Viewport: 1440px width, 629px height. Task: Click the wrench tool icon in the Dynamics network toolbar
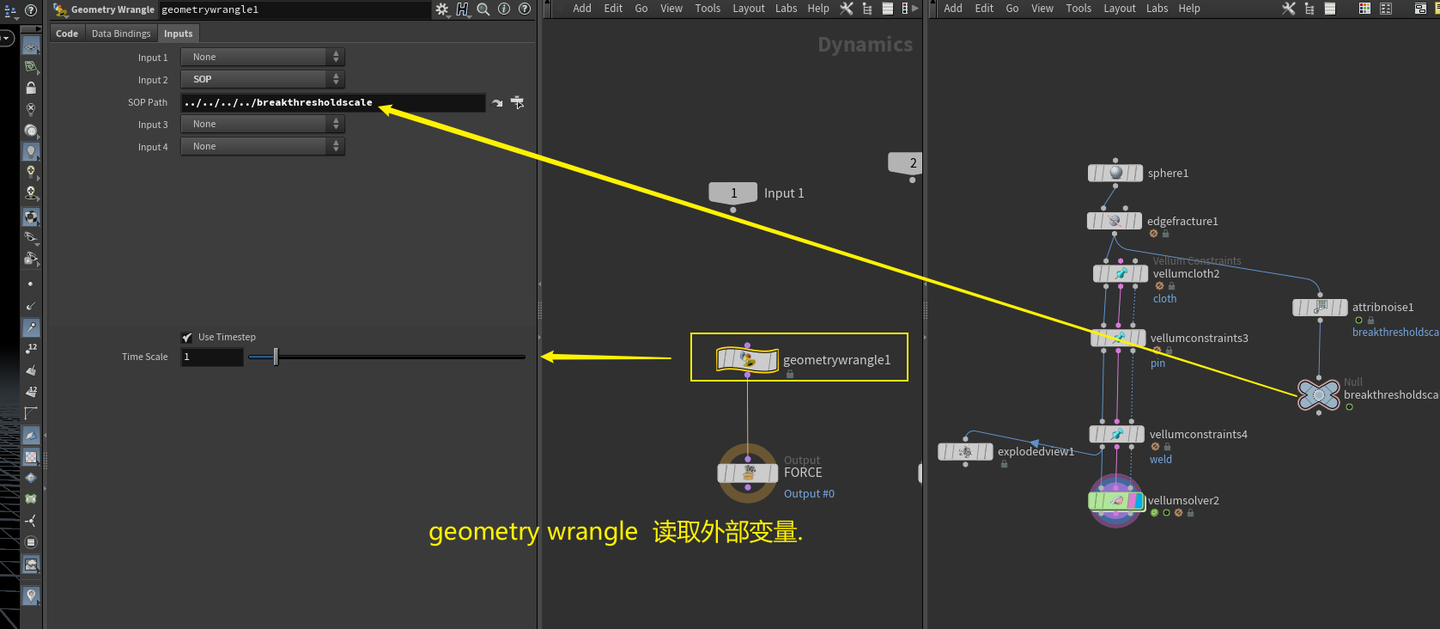click(x=846, y=8)
